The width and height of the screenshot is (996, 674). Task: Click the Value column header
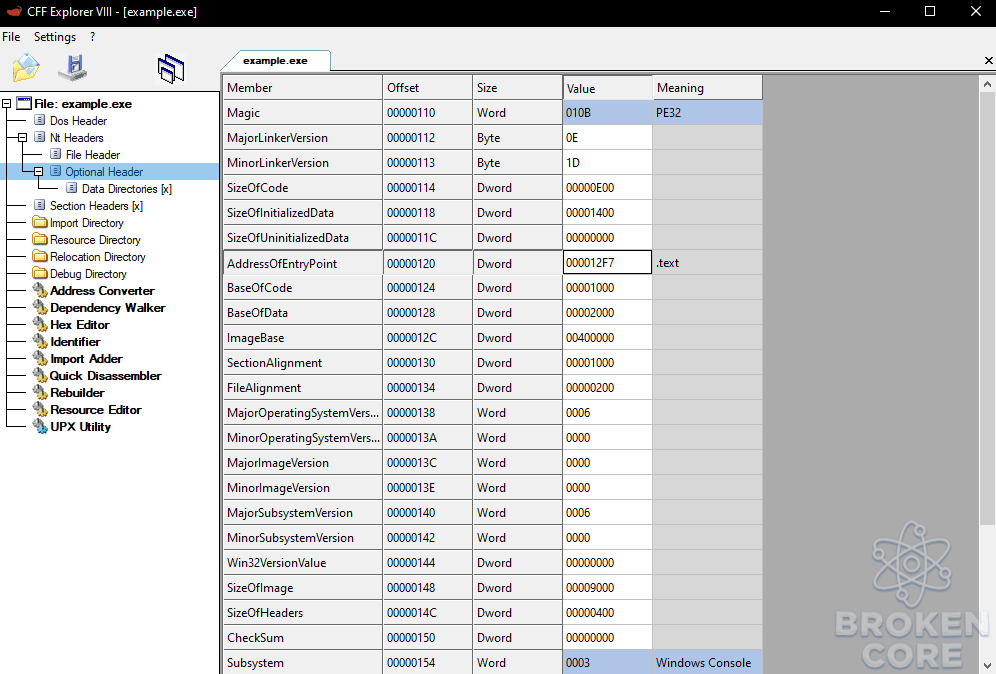point(607,88)
